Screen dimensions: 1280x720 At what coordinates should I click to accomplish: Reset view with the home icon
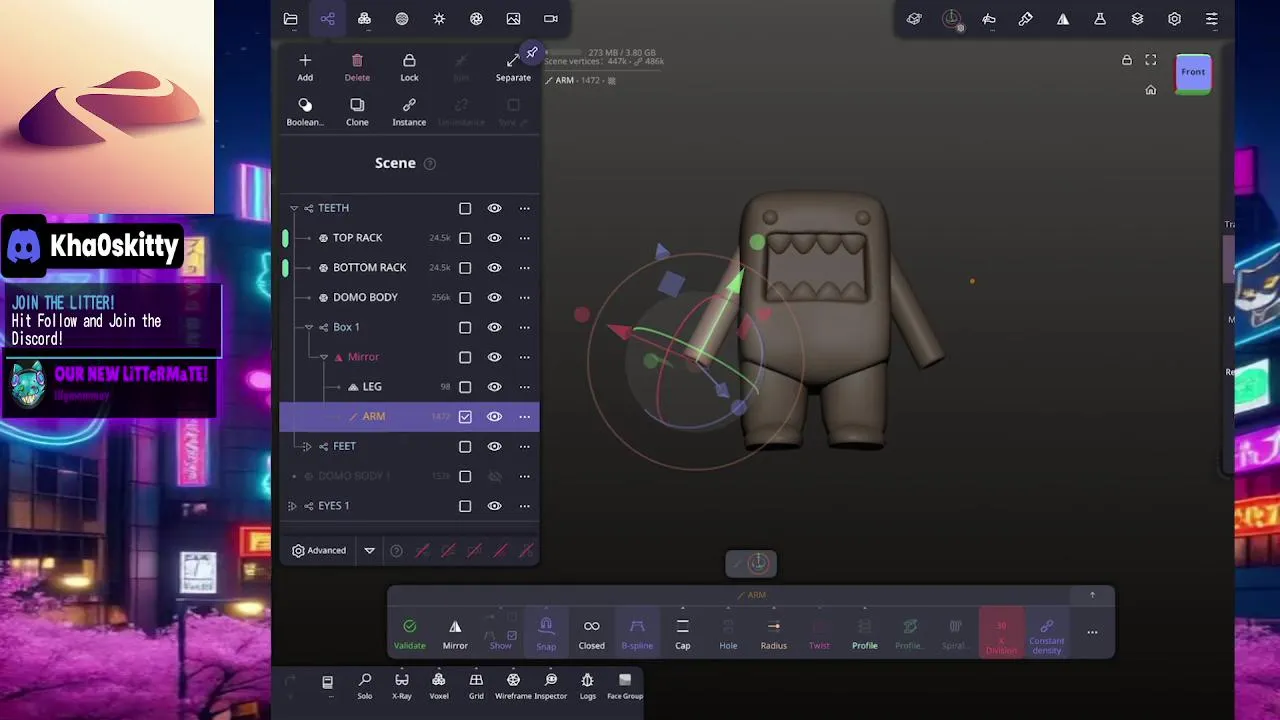[x=1151, y=90]
